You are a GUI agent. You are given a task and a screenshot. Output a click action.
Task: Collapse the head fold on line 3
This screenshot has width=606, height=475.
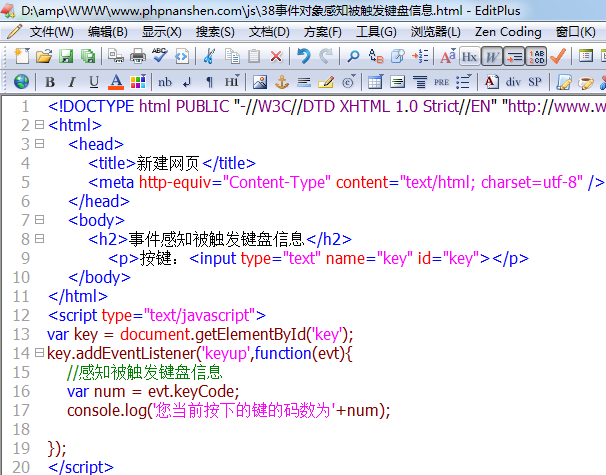(x=39, y=144)
